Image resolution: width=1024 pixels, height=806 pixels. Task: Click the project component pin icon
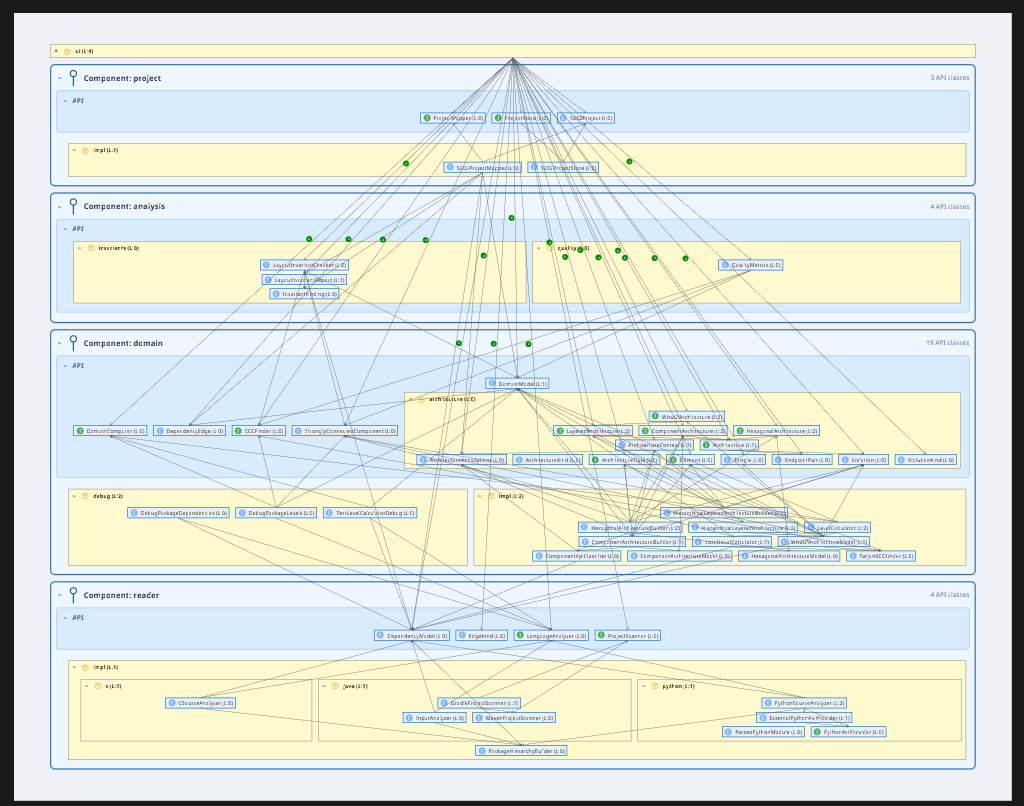point(73,78)
